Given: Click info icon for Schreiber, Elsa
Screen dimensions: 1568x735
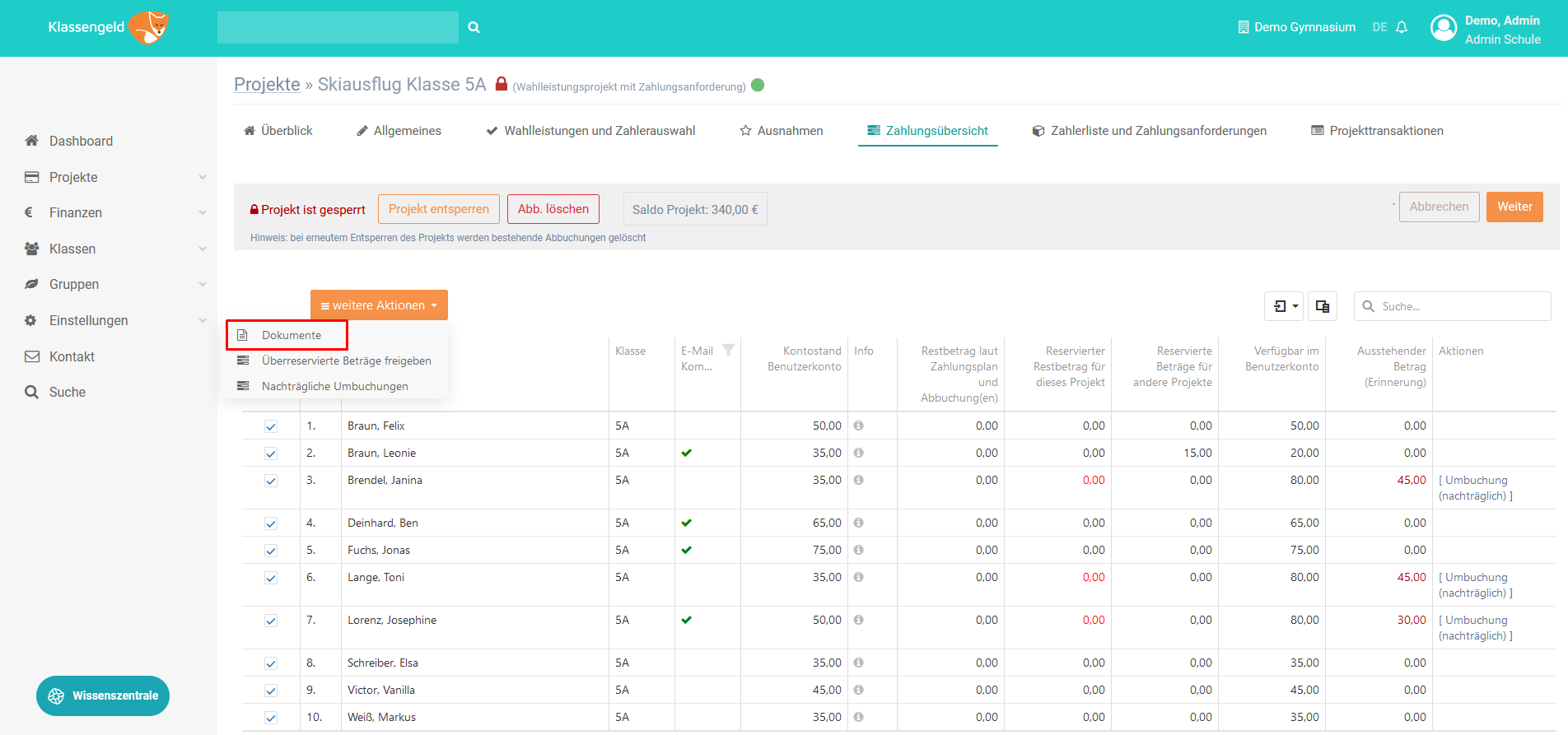Looking at the screenshot, I should pos(858,663).
